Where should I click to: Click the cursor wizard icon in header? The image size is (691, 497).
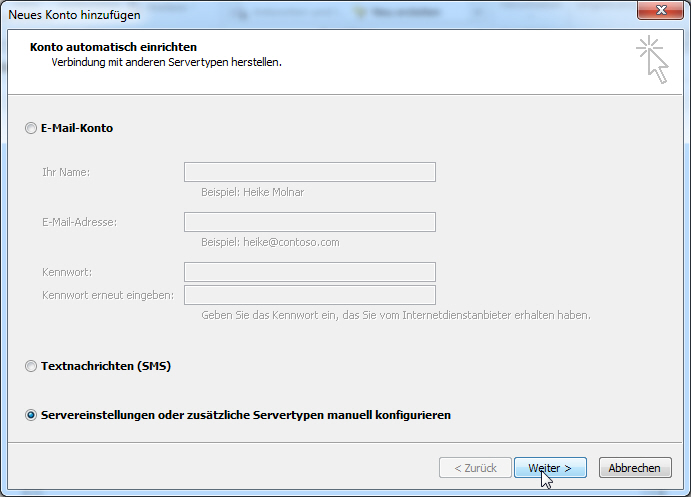coord(653,60)
